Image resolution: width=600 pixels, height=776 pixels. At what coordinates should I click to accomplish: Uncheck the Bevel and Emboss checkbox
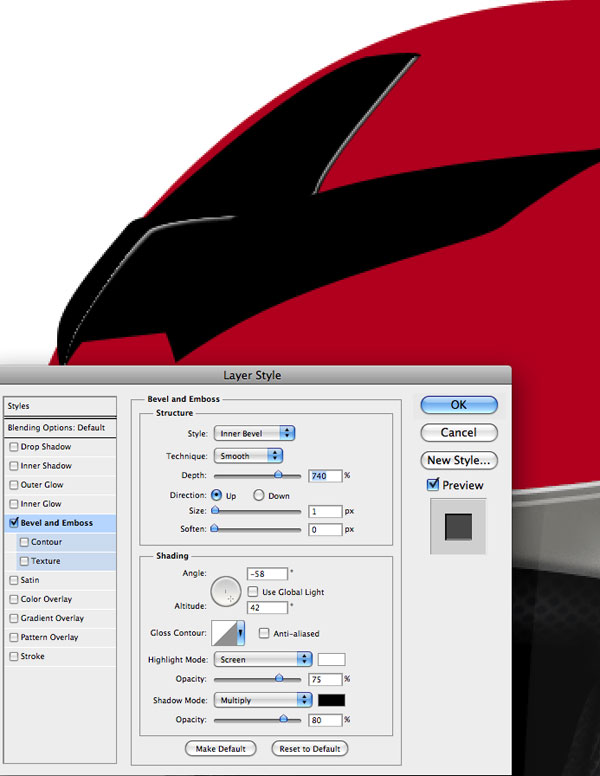[14, 523]
